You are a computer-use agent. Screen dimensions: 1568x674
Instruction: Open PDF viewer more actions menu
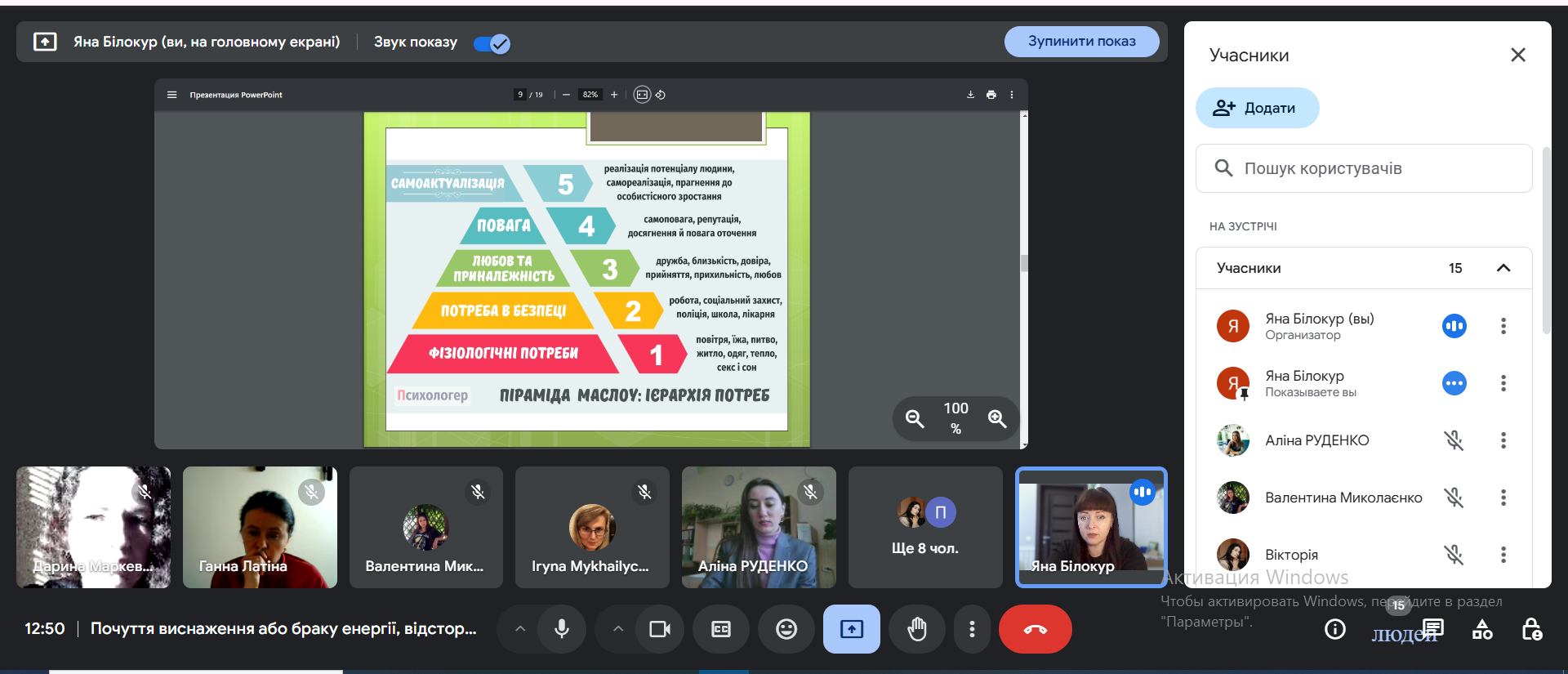click(x=1011, y=95)
